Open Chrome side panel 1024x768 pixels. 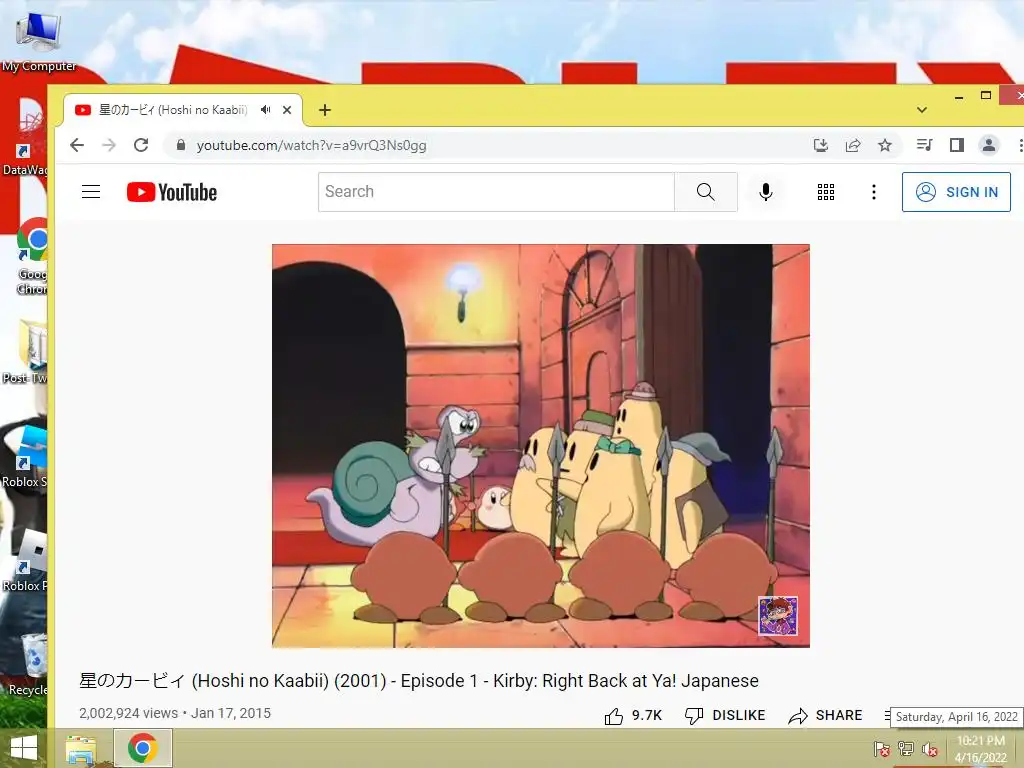point(957,145)
